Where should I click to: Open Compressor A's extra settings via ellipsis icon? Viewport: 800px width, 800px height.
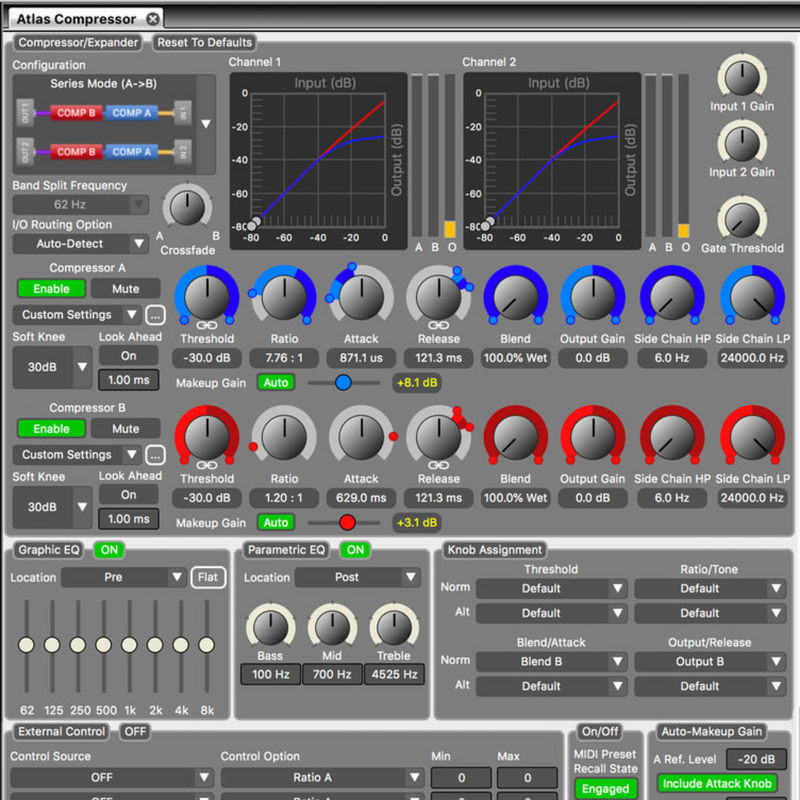coord(156,313)
